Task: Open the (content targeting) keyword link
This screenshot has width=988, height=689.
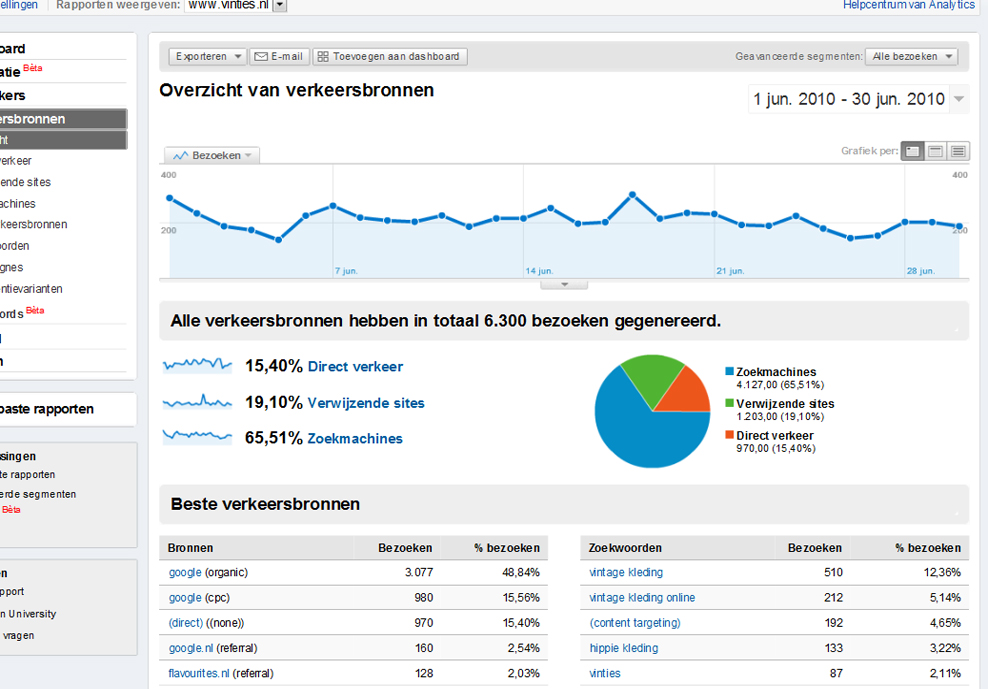Action: click(635, 623)
